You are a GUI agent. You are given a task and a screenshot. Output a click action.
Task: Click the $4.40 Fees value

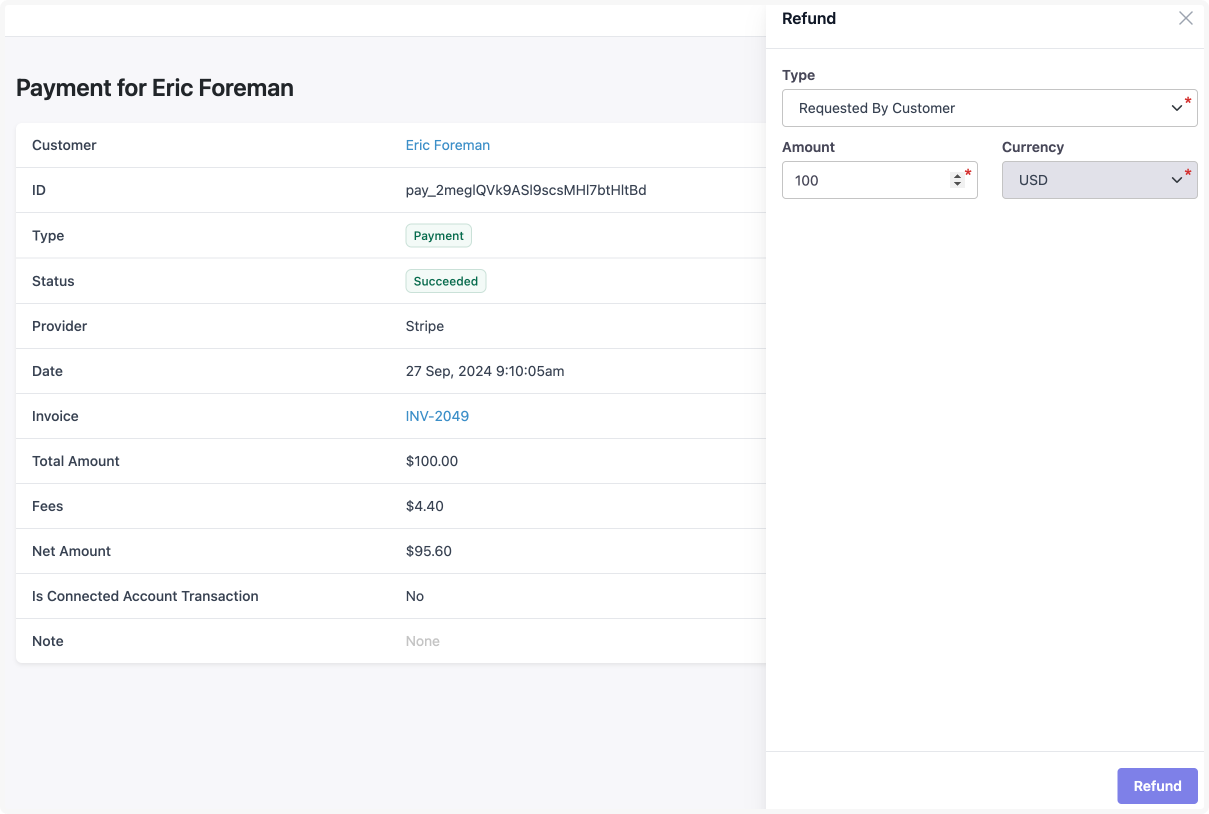coord(424,506)
